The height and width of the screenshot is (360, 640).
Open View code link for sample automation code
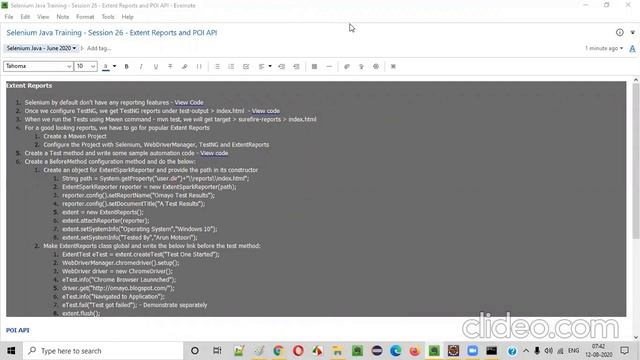(214, 153)
